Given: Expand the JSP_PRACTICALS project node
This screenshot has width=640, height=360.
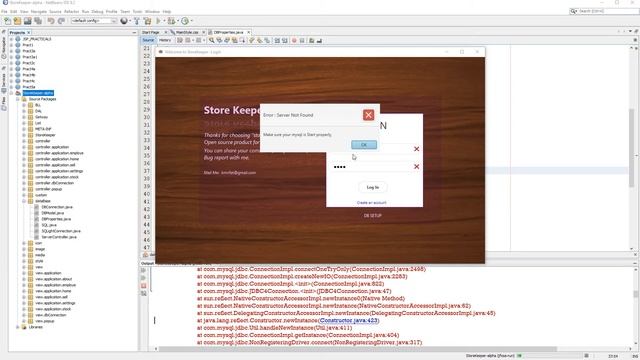Looking at the screenshot, I should coord(11,39).
